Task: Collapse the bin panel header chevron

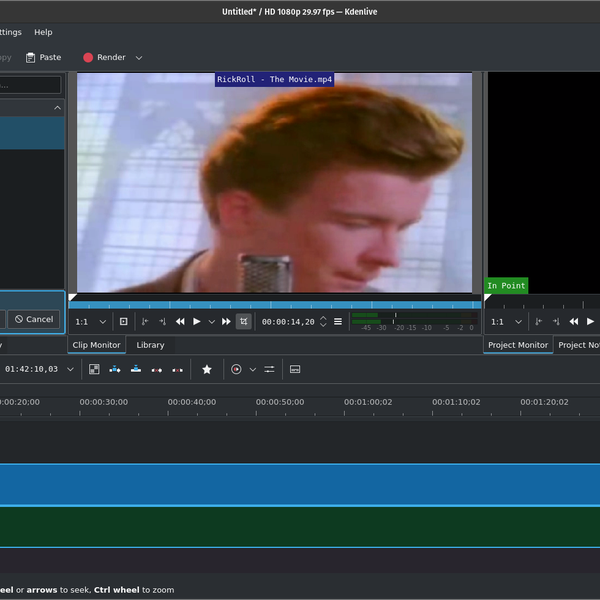Action: click(57, 108)
